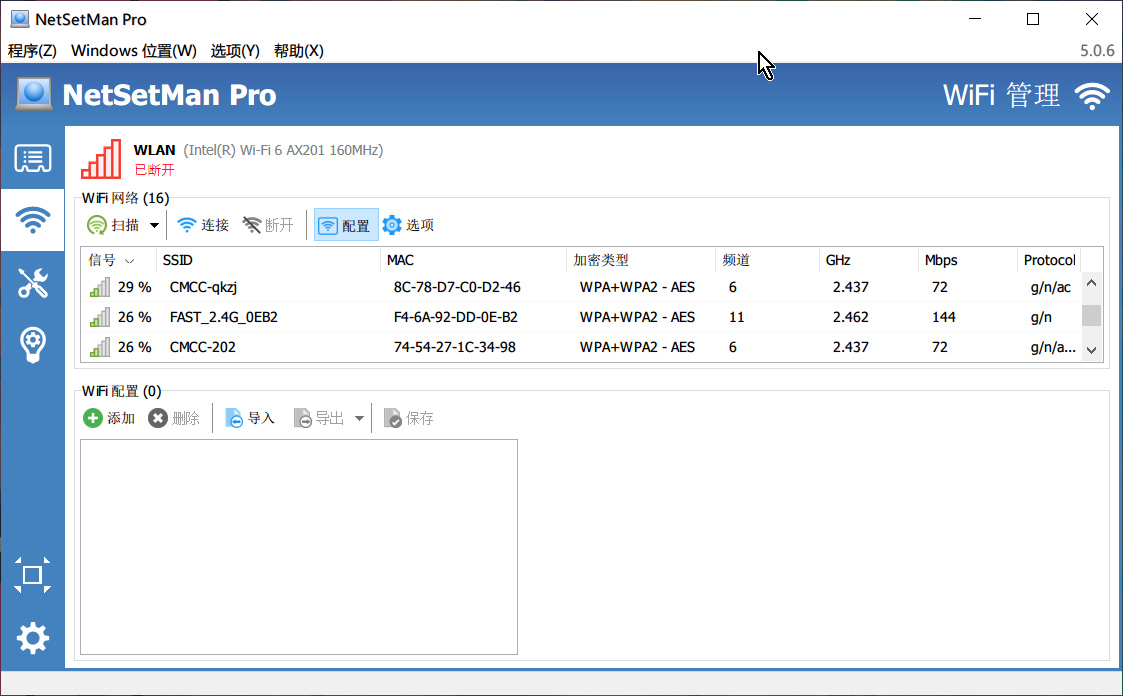The height and width of the screenshot is (696, 1123).
Task: Open the 选项(Y) menu
Action: (x=235, y=51)
